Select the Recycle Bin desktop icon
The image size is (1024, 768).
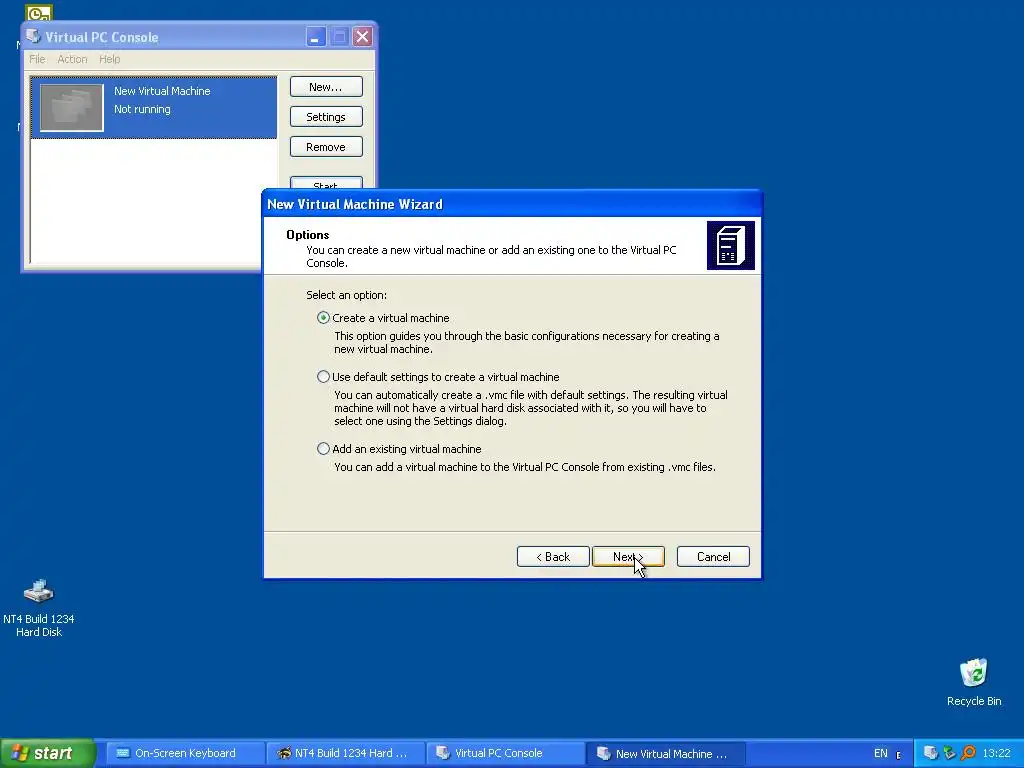974,682
